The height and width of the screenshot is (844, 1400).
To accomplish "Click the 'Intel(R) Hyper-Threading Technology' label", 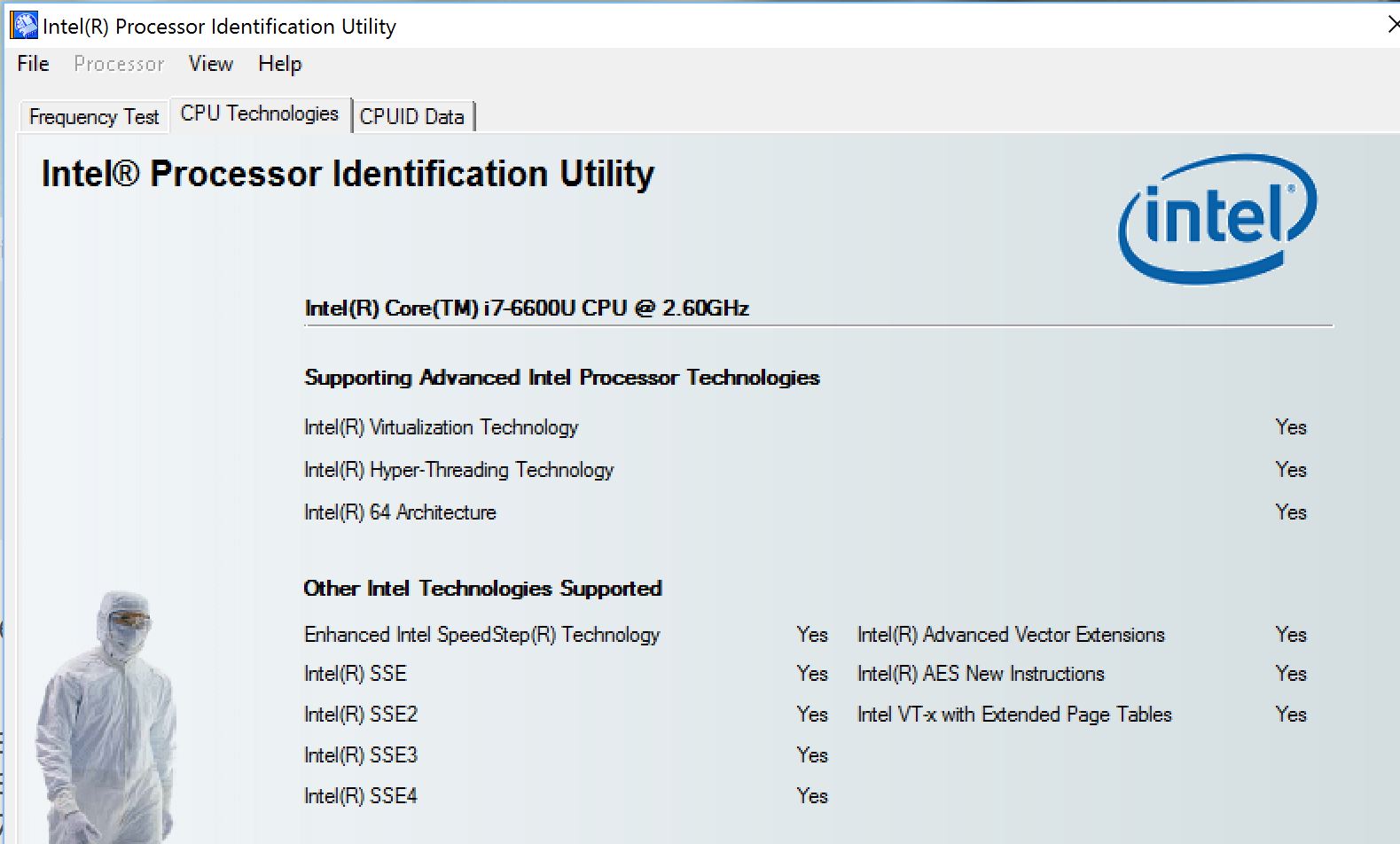I will coord(458,470).
